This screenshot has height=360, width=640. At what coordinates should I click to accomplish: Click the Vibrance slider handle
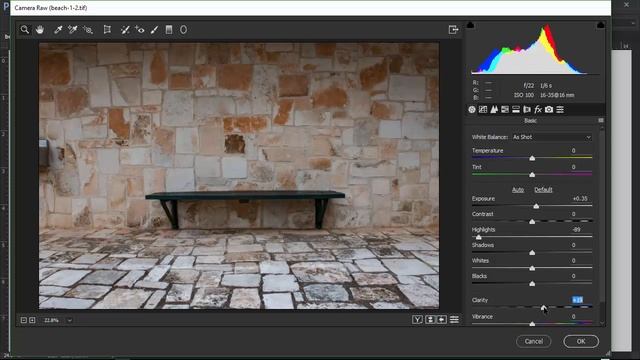click(x=532, y=324)
